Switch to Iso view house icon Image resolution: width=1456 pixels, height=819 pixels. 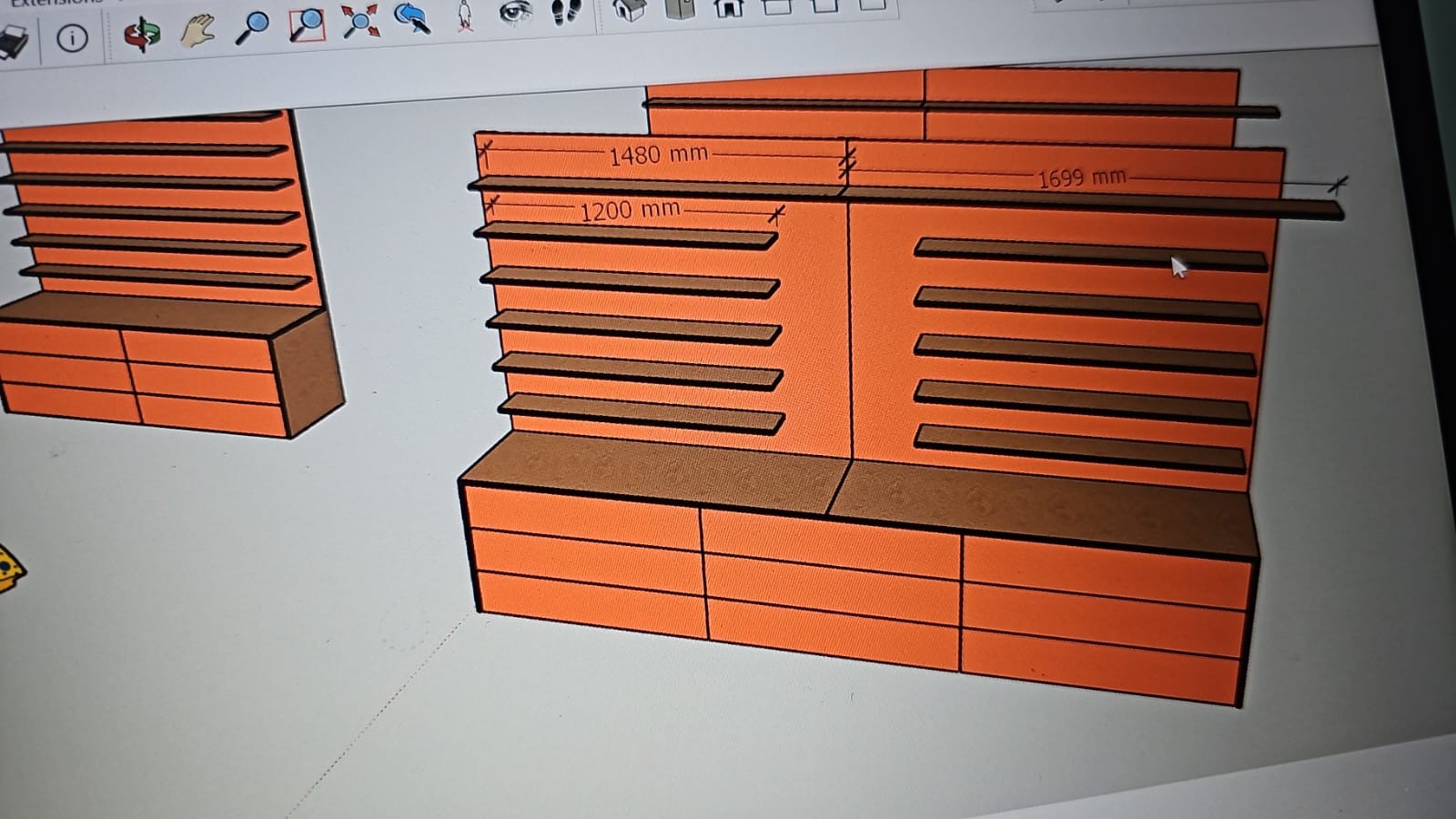(630, 9)
